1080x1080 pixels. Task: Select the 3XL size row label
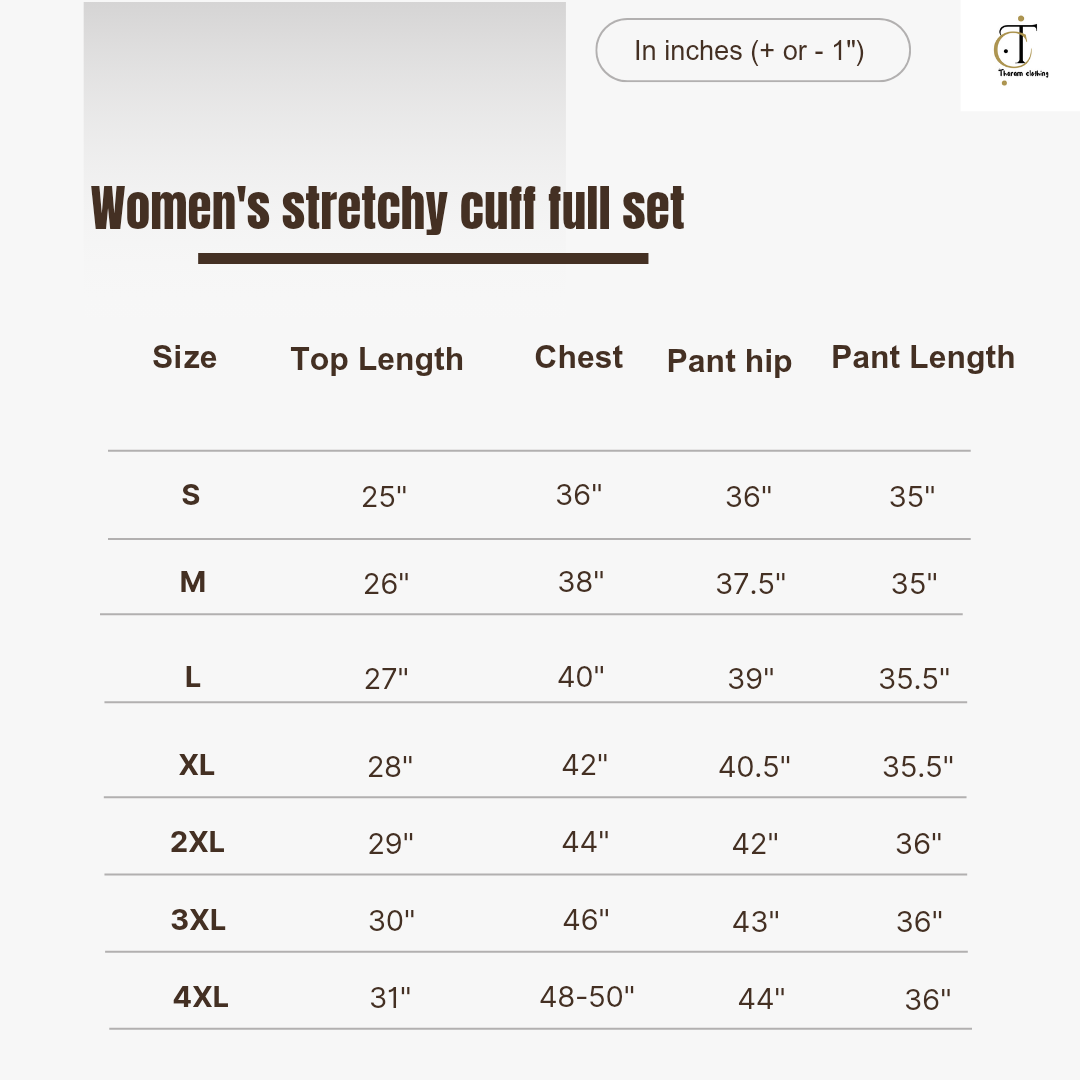(198, 919)
